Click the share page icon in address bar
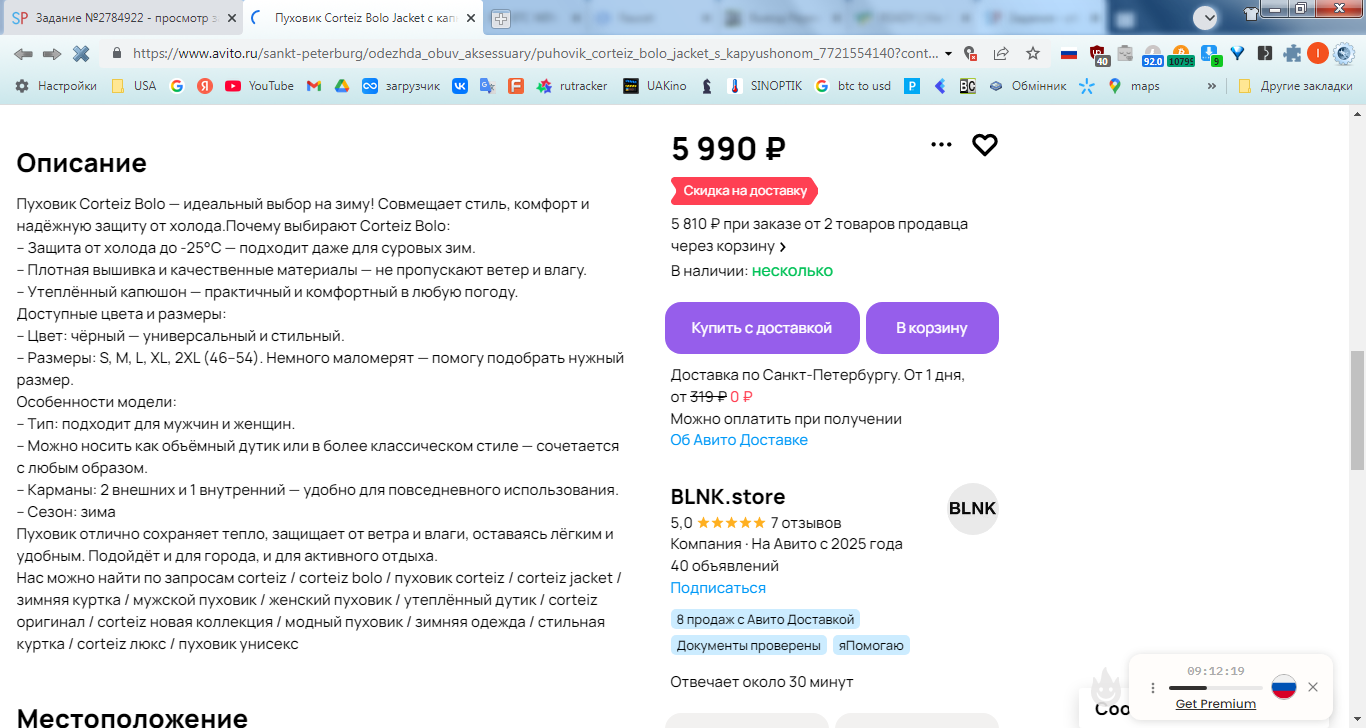1366x728 pixels. tap(1001, 54)
